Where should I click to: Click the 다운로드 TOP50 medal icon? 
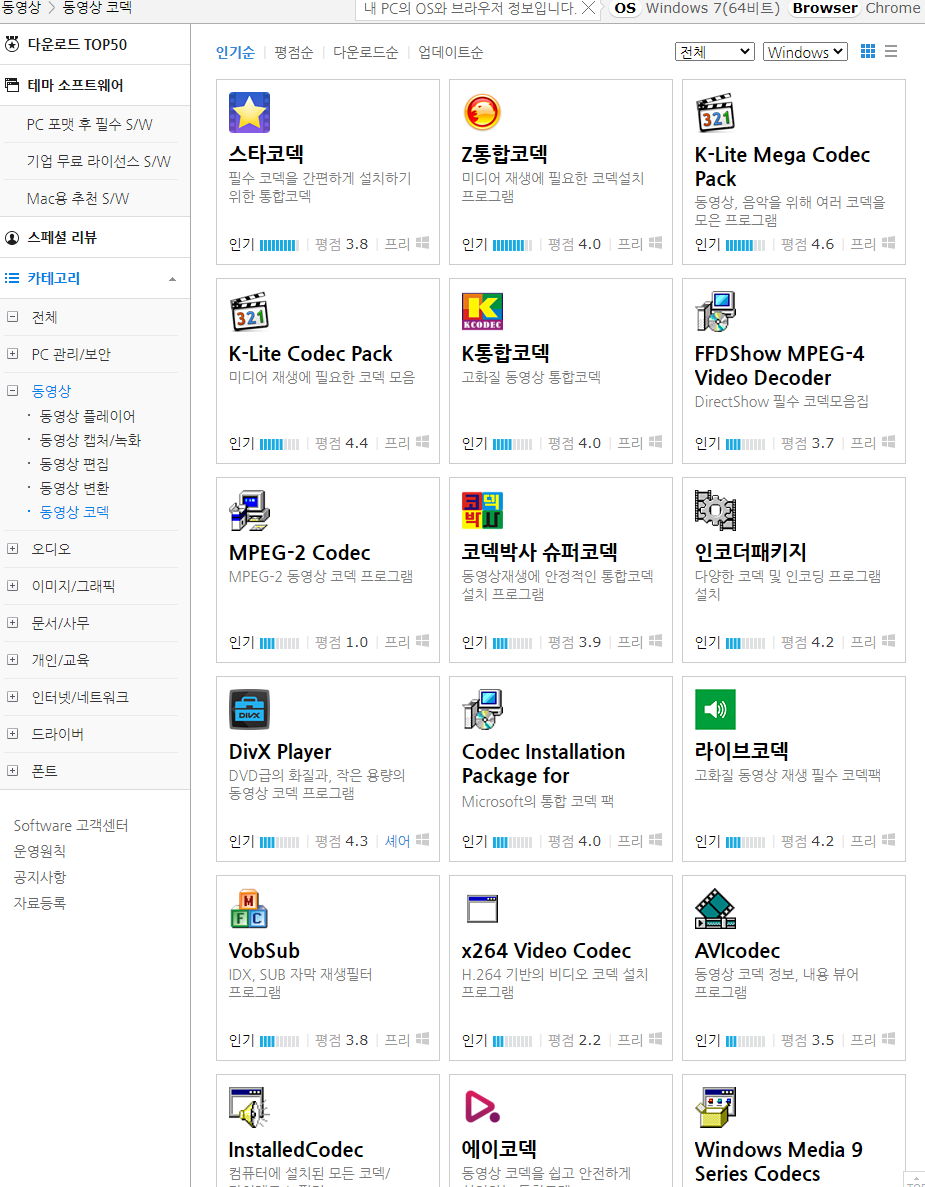[x=12, y=44]
